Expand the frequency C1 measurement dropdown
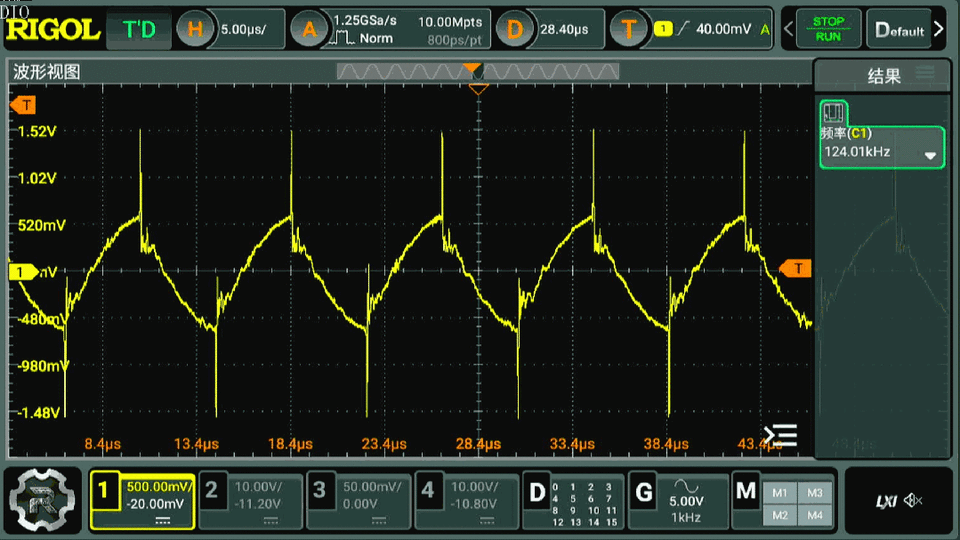960x540 pixels. pyautogui.click(x=930, y=156)
